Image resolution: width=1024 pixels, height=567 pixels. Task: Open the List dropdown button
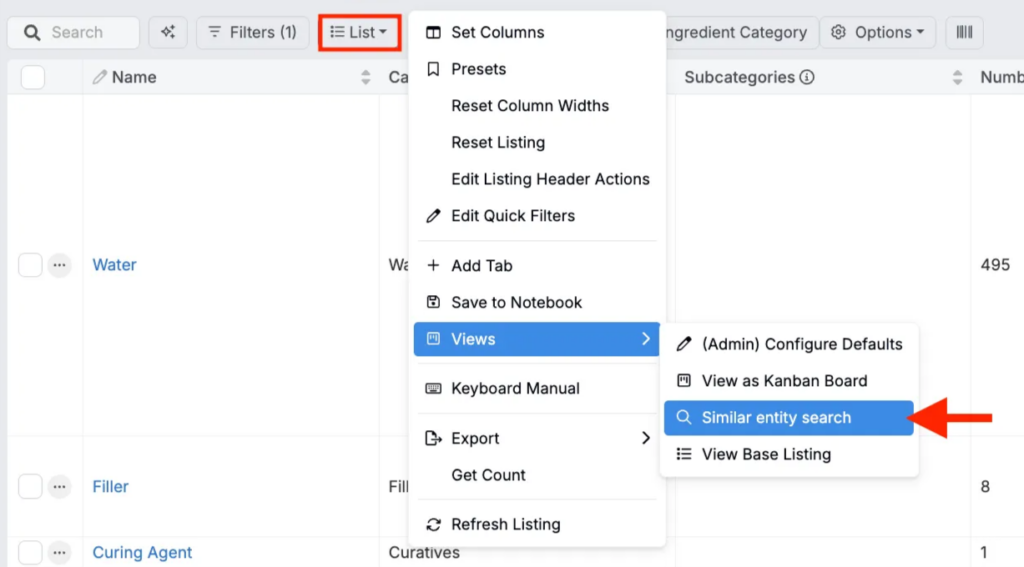tap(359, 33)
